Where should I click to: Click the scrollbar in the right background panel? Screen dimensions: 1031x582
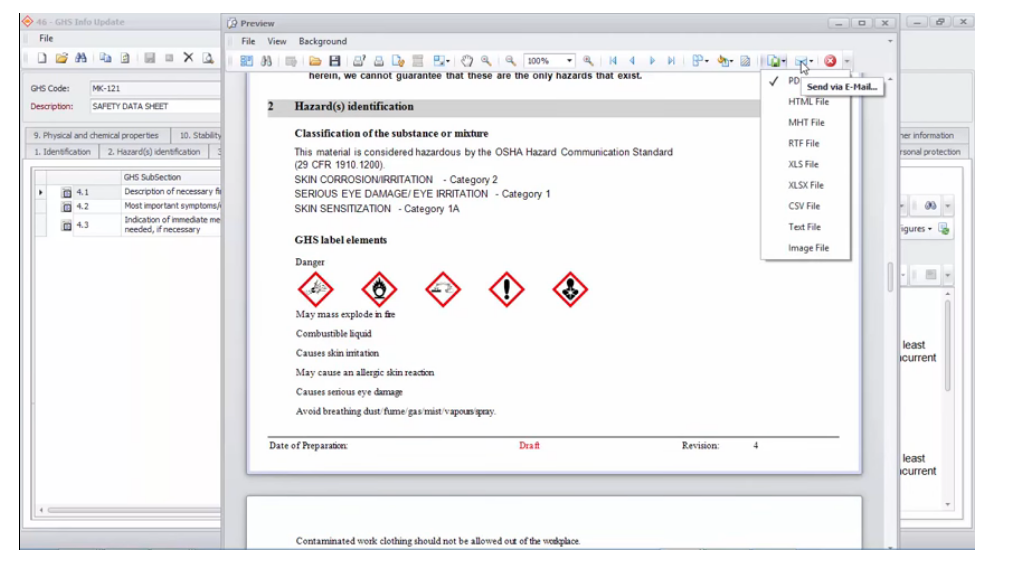[947, 347]
